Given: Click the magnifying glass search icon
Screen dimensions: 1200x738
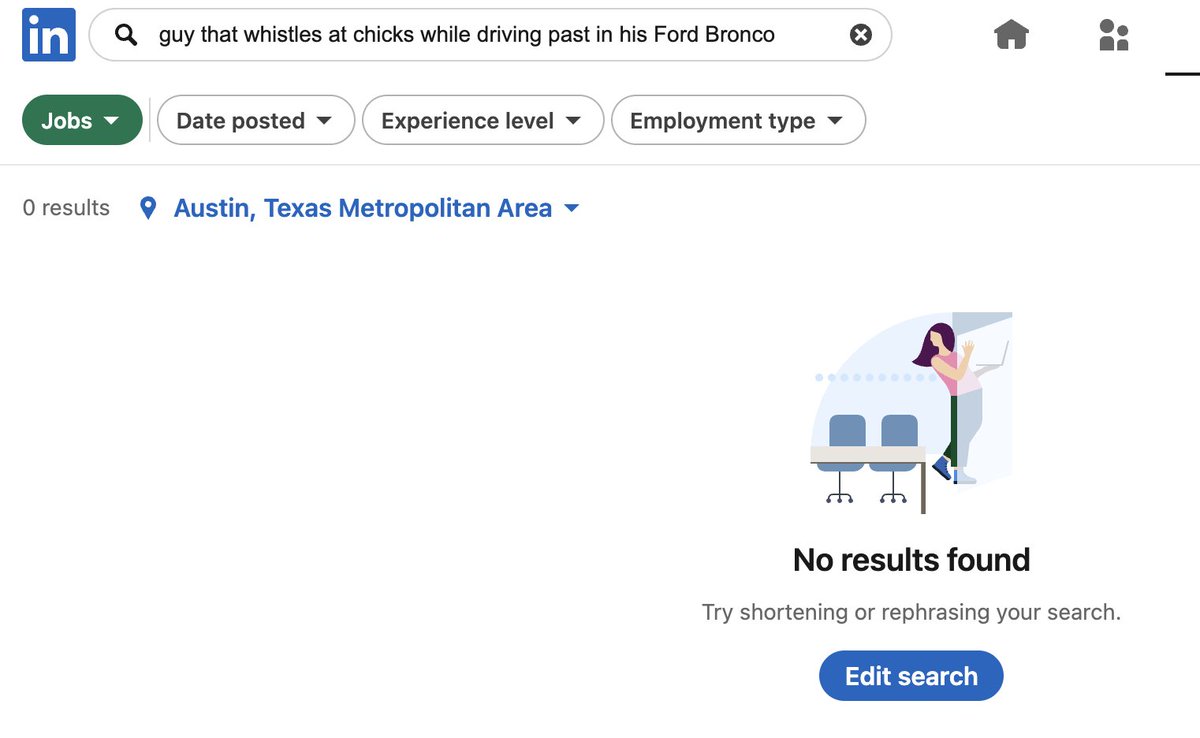Looking at the screenshot, I should point(125,36).
